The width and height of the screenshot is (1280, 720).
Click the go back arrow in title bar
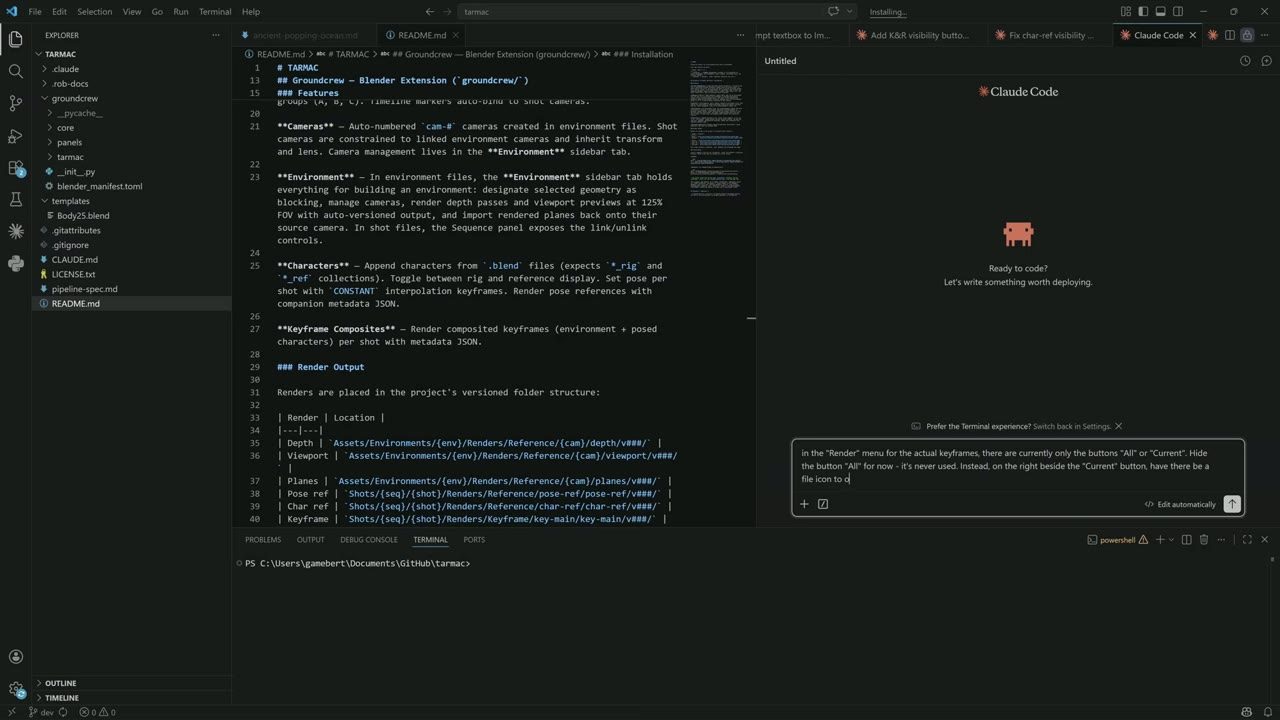(x=429, y=12)
